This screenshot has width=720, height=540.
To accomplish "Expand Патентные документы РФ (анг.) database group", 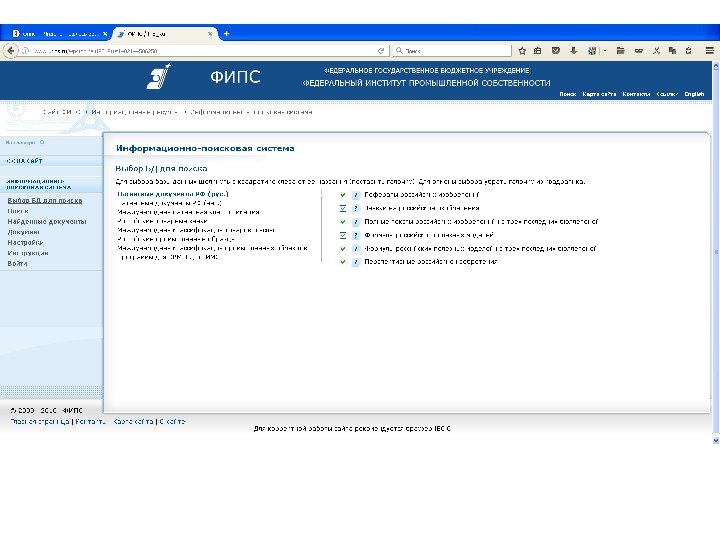I will tap(170, 203).
